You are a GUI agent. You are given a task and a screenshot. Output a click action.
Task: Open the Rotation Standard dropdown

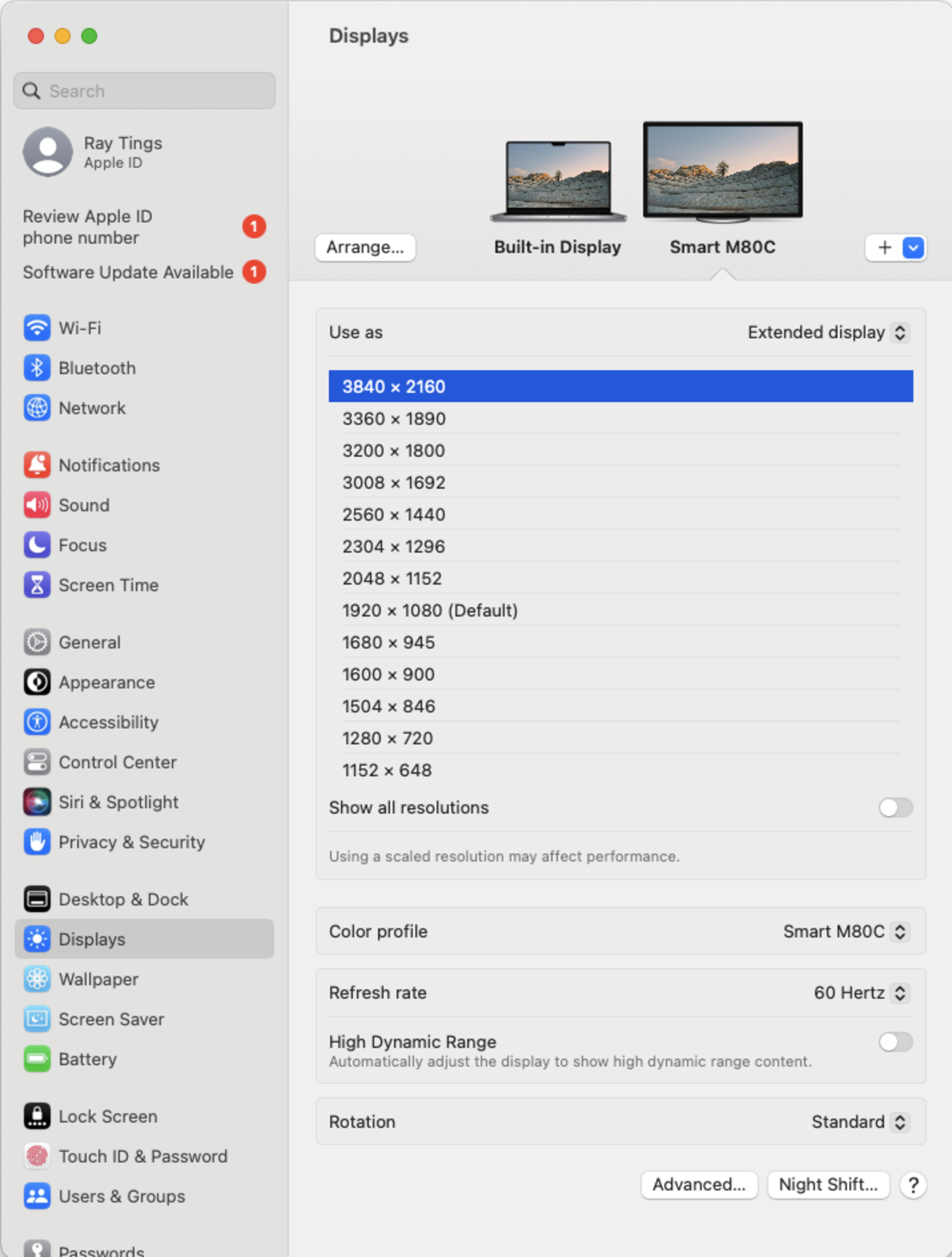point(860,1122)
